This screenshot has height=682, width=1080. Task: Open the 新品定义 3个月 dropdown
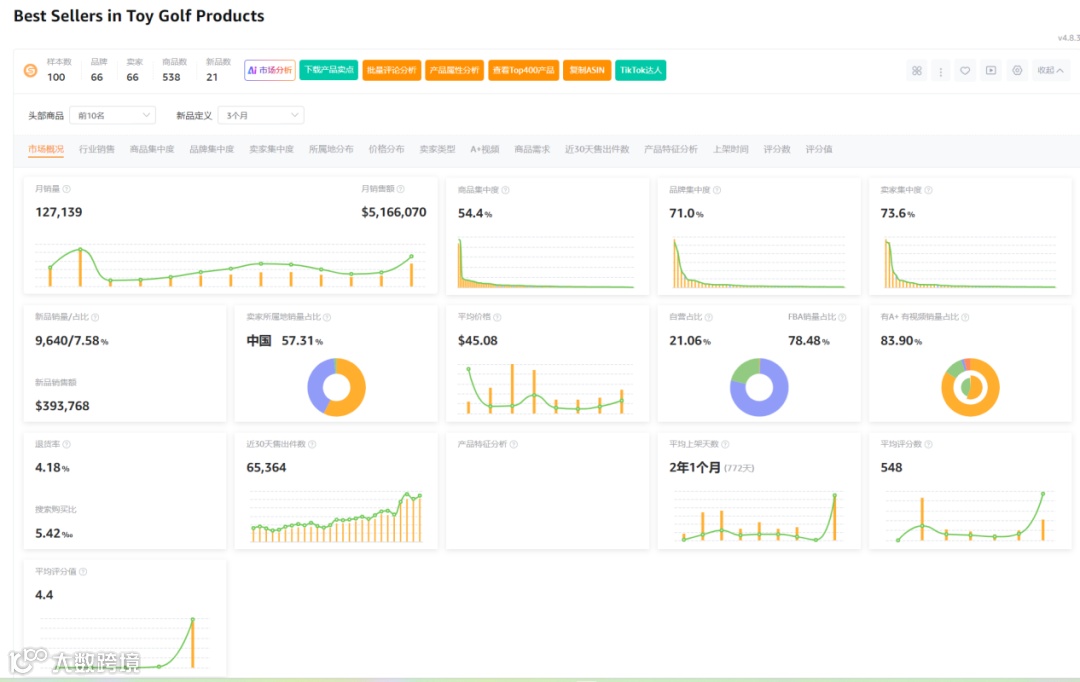tap(260, 115)
